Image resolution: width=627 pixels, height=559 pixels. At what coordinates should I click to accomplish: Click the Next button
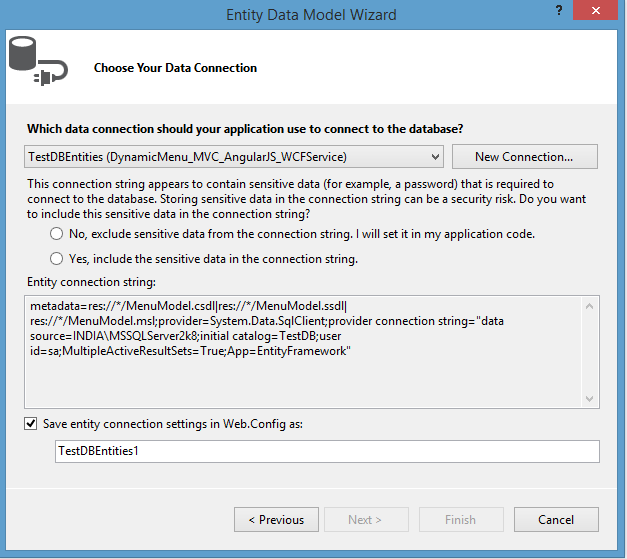(x=365, y=520)
